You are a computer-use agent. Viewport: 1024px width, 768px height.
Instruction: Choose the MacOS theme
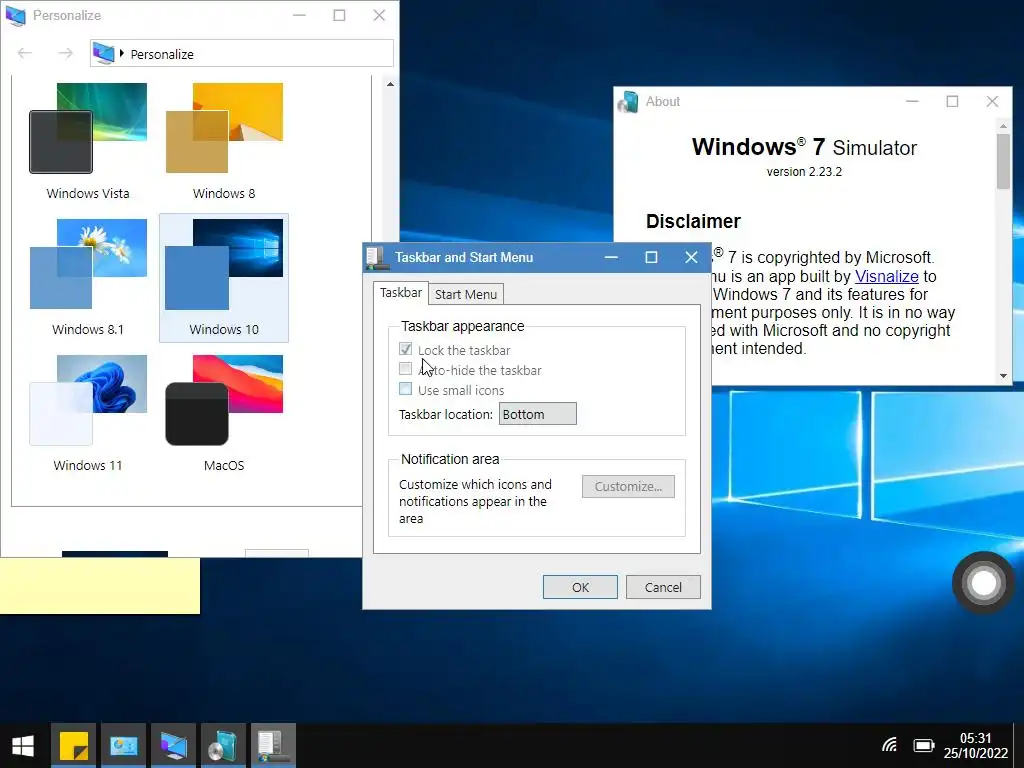224,414
